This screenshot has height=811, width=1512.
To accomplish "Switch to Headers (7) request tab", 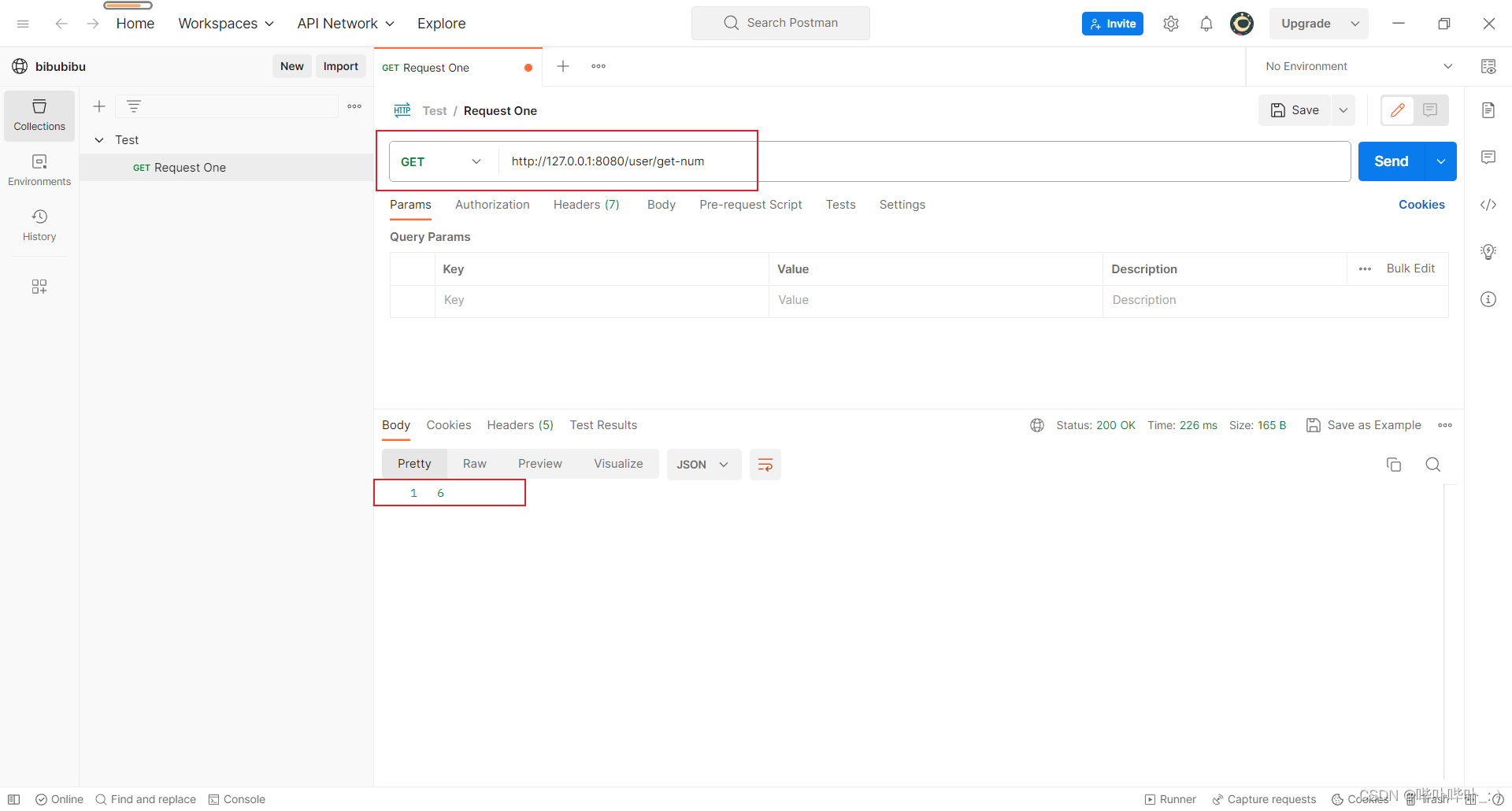I will tap(586, 205).
